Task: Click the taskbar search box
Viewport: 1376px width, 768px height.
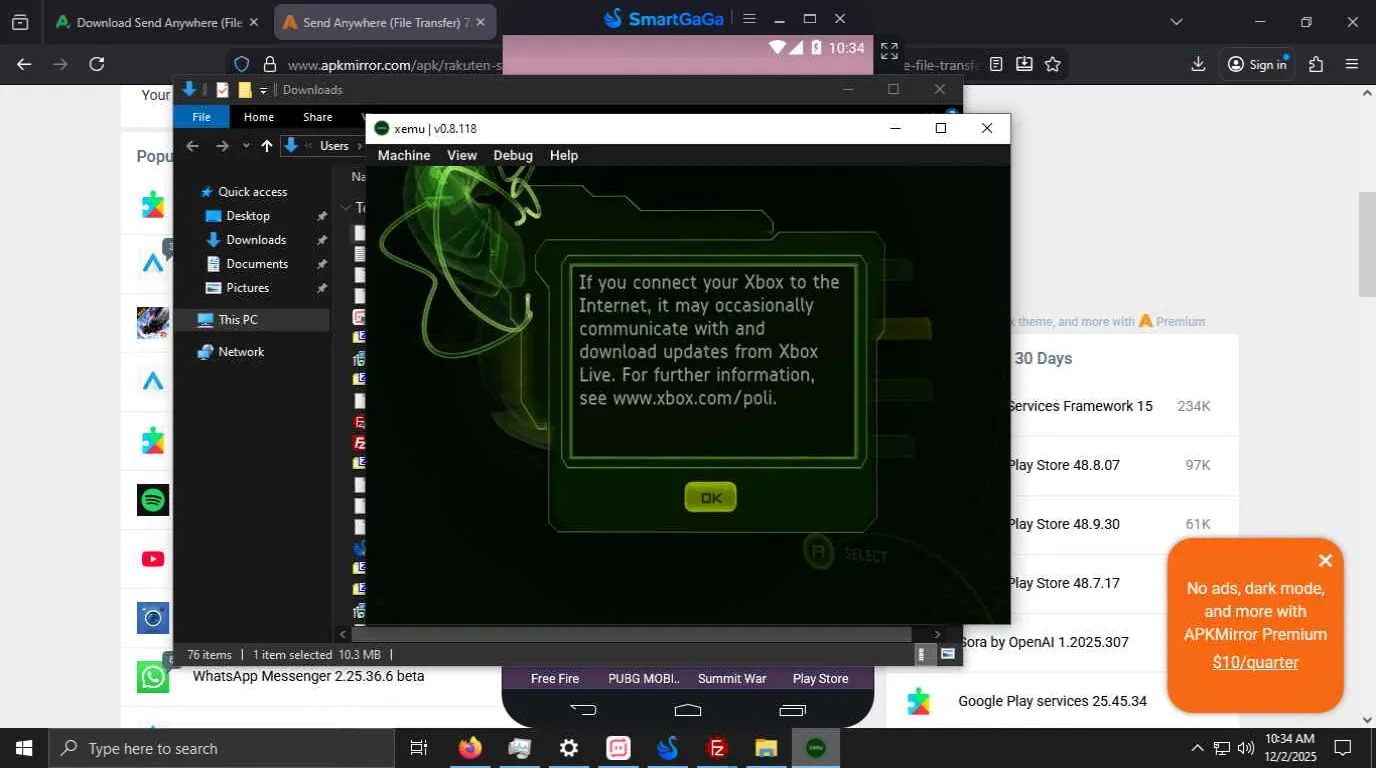Action: click(220, 748)
